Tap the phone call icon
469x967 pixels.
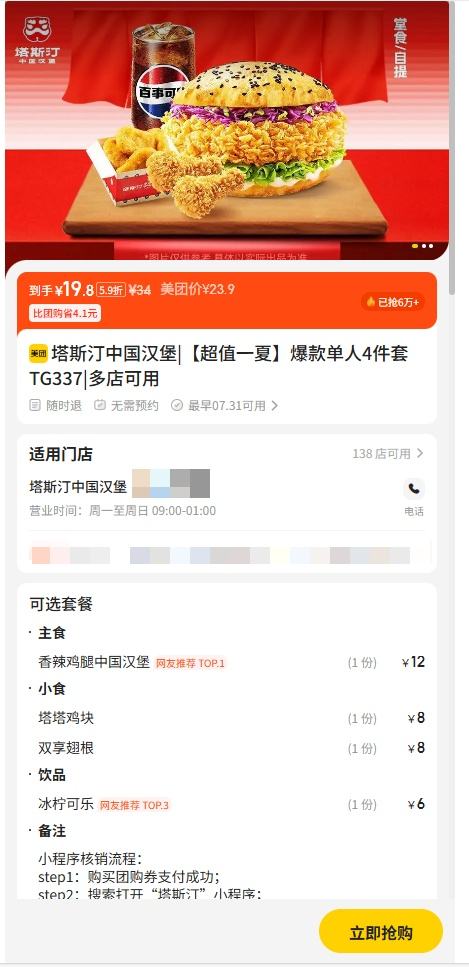pyautogui.click(x=414, y=489)
